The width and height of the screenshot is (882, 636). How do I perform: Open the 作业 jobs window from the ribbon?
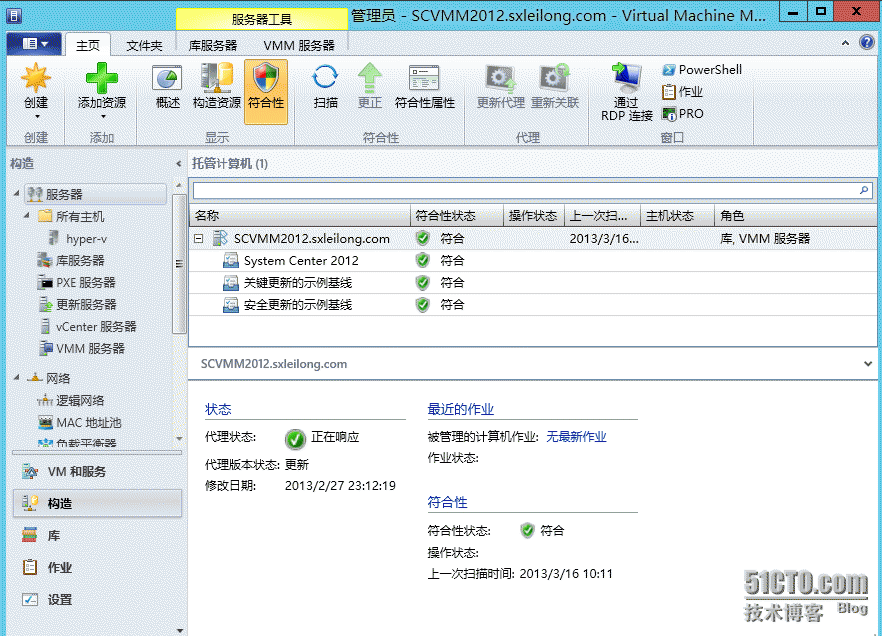(682, 92)
